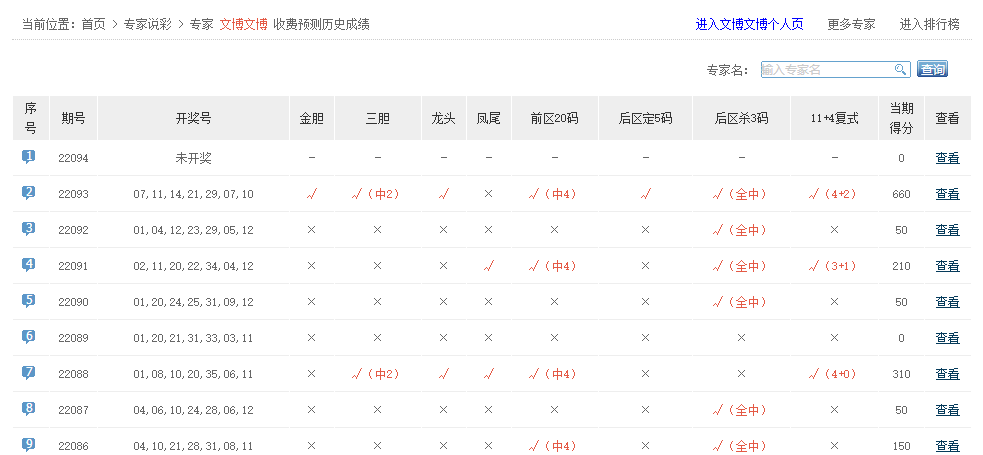Open 查看 link for issue 22094
Viewport: 983px width, 455px height.
point(947,158)
